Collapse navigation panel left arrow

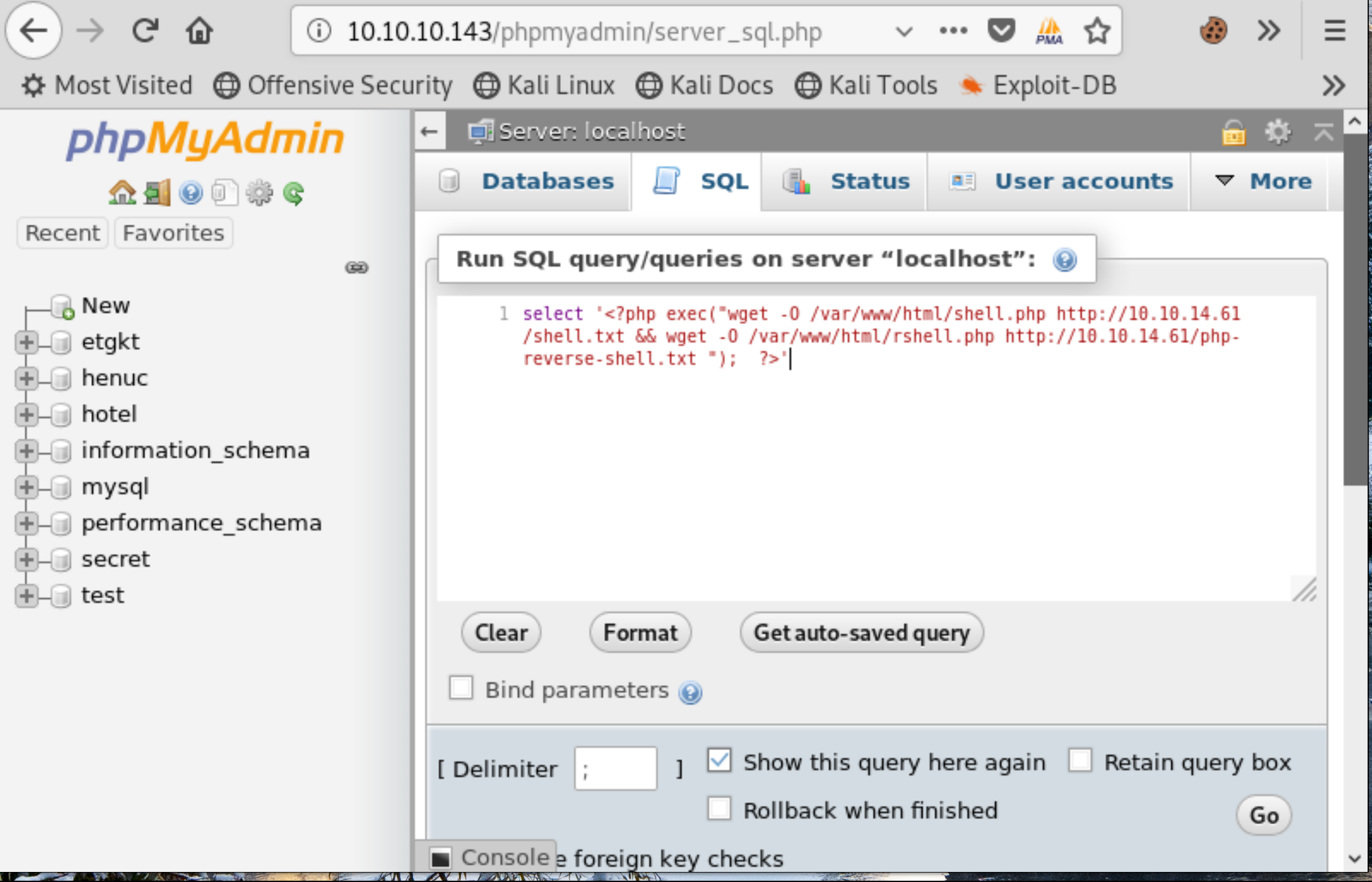[x=429, y=131]
